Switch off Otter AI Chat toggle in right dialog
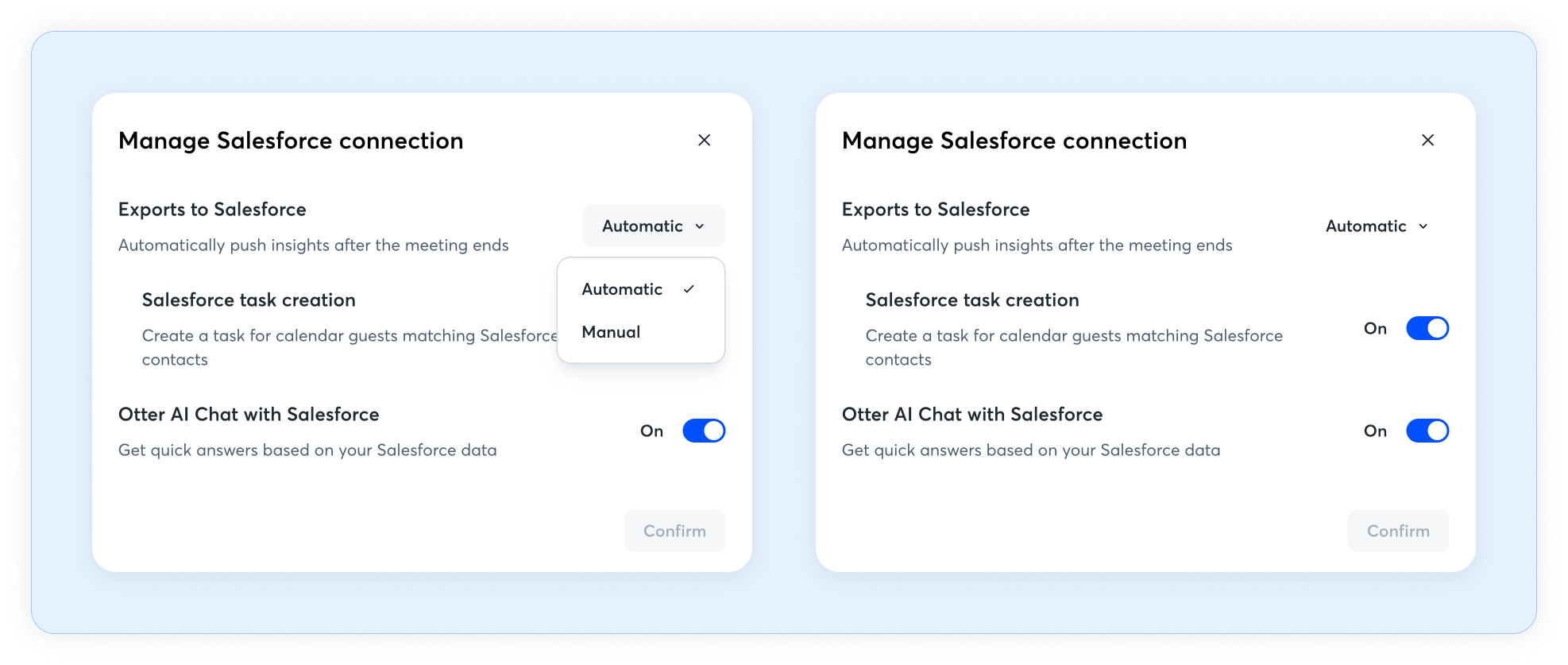Image resolution: width=1568 pixels, height=665 pixels. click(x=1427, y=431)
